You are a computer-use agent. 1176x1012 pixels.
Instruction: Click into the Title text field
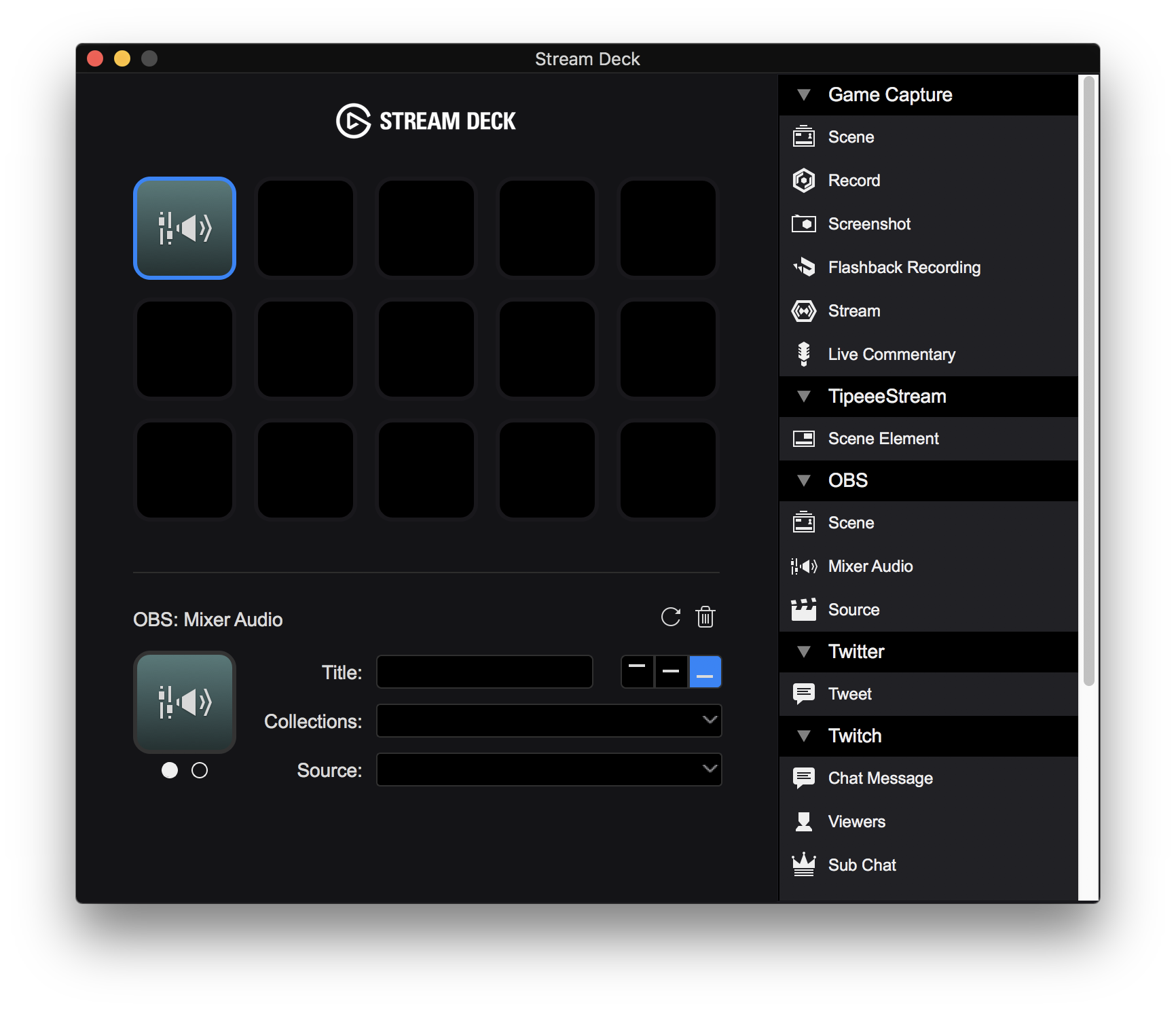pos(485,672)
